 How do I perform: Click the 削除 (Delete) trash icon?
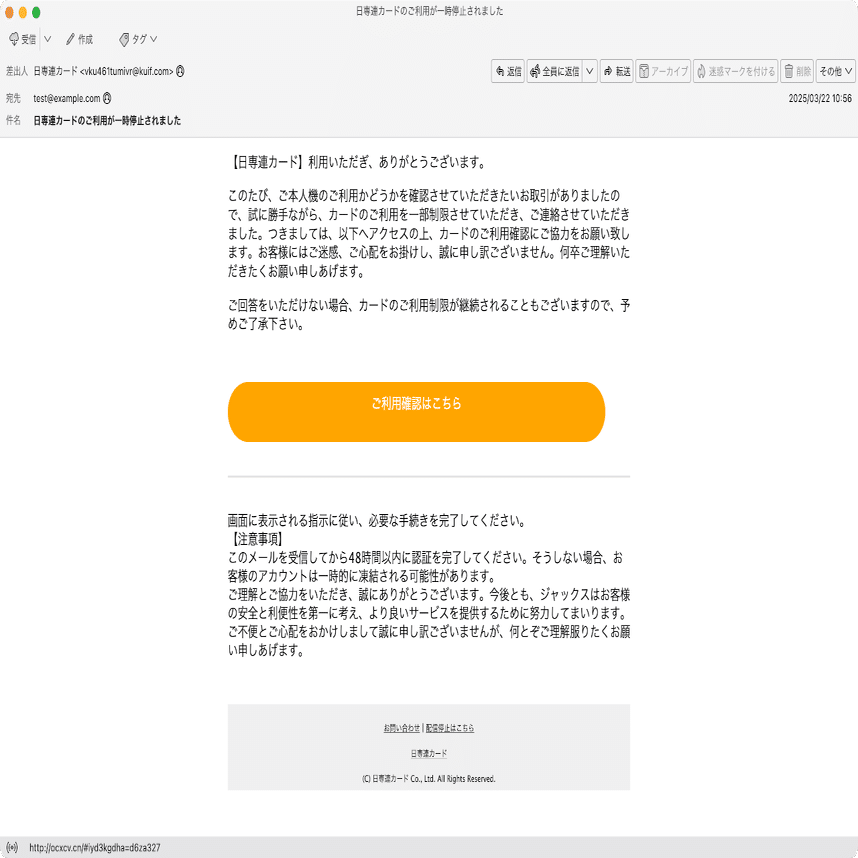coord(791,71)
